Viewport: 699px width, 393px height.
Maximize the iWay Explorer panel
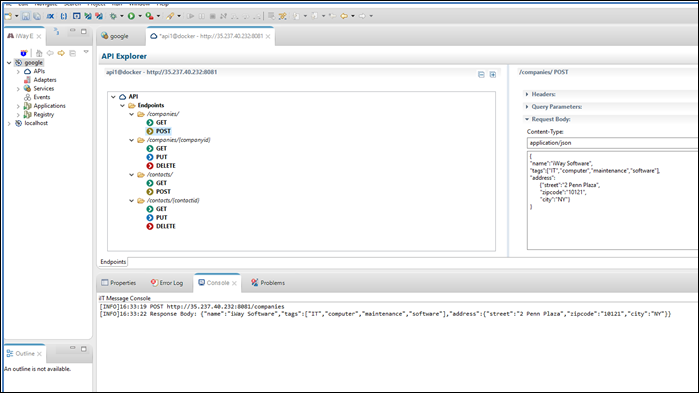tap(84, 31)
